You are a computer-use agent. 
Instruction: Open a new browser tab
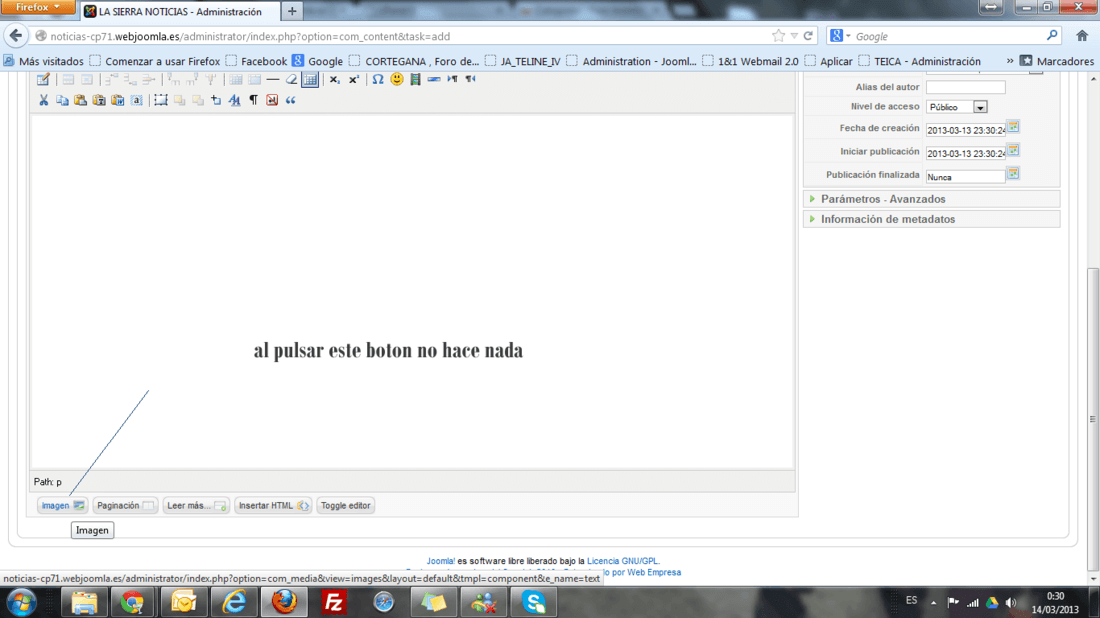point(292,11)
